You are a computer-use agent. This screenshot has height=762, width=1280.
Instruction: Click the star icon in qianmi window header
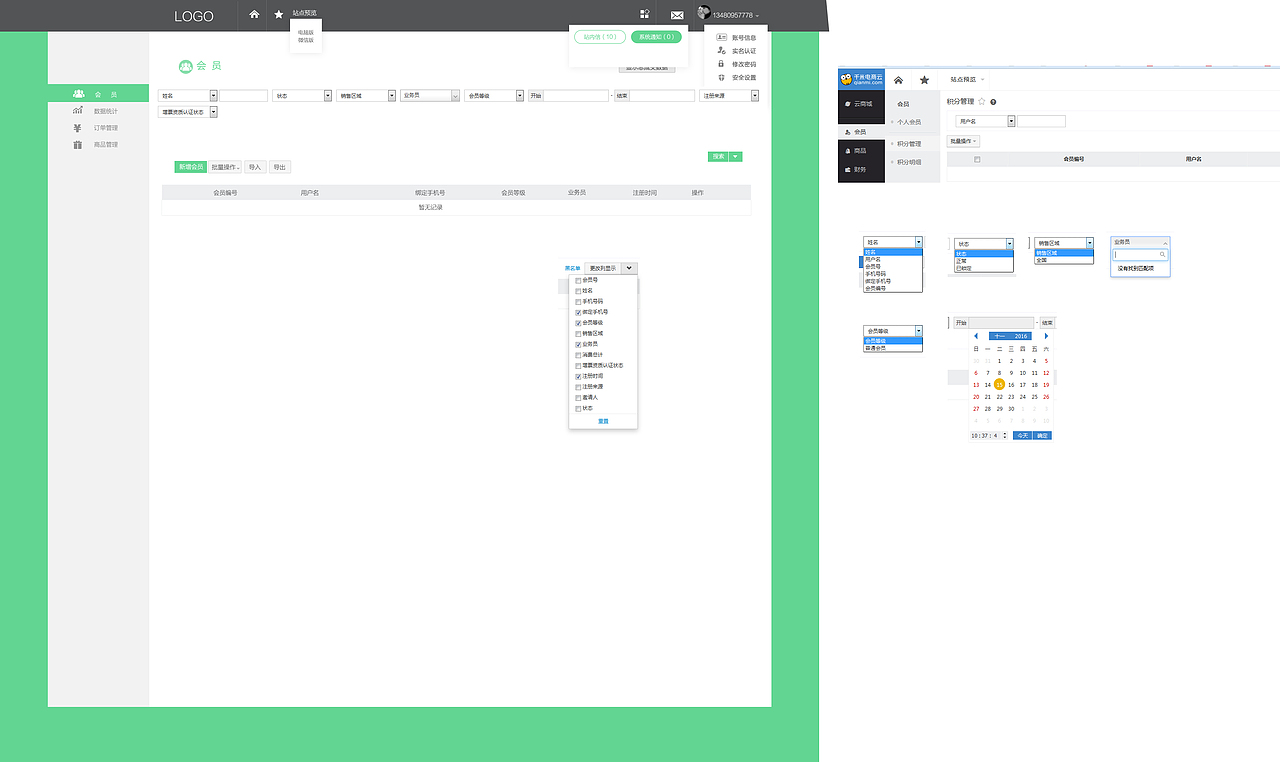[x=925, y=80]
